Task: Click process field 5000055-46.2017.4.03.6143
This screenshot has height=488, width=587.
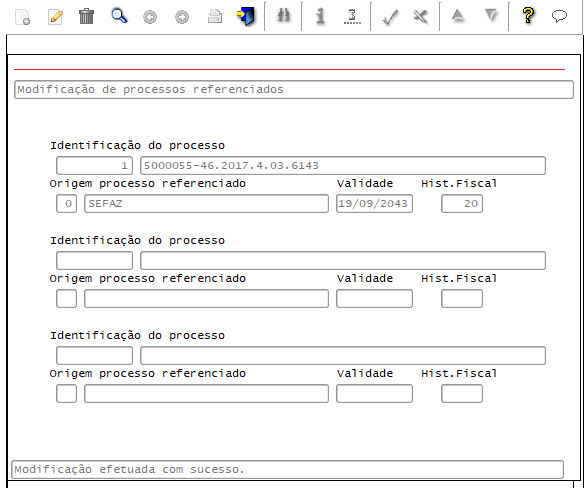Action: pyautogui.click(x=343, y=165)
